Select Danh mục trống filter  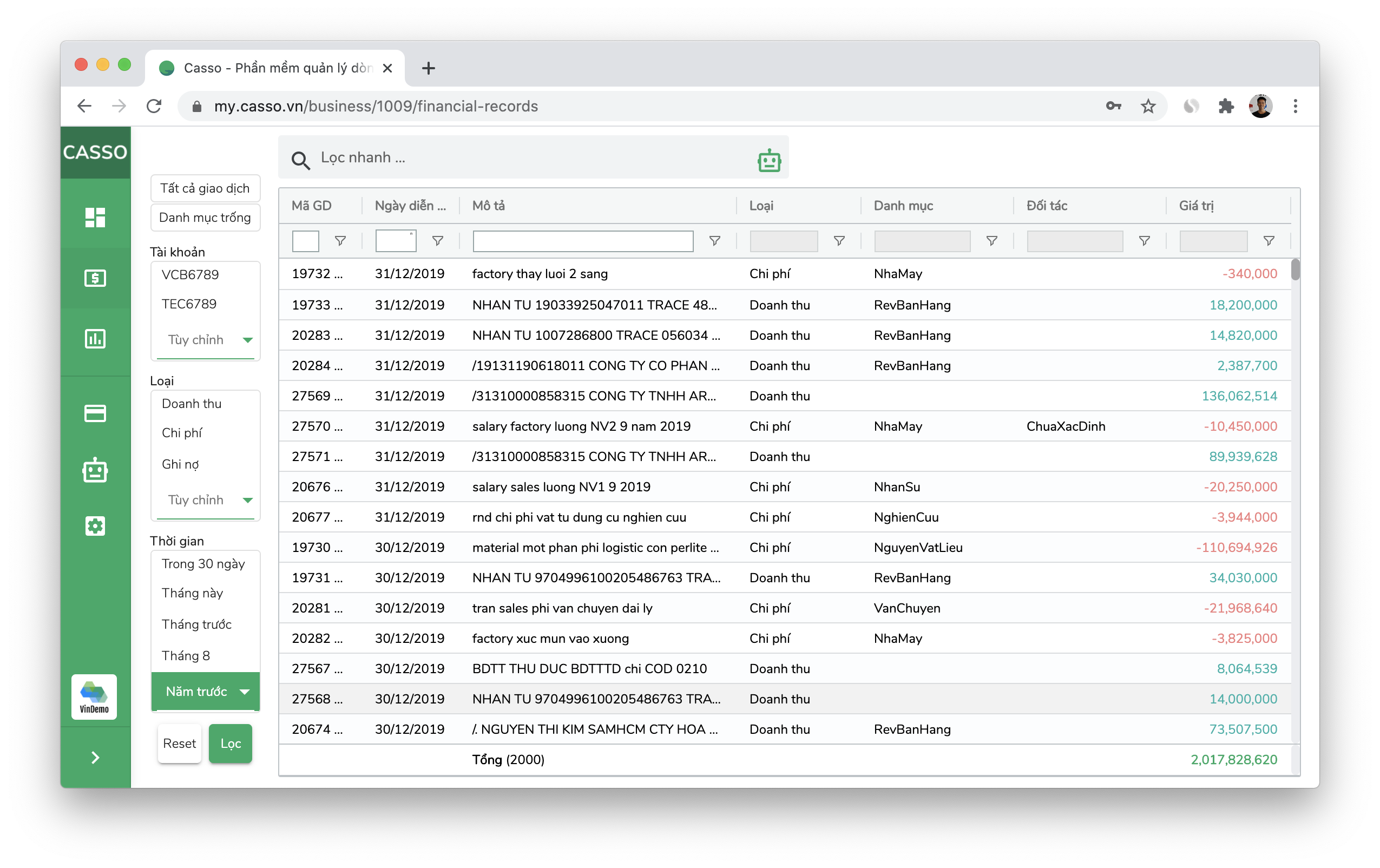click(205, 217)
